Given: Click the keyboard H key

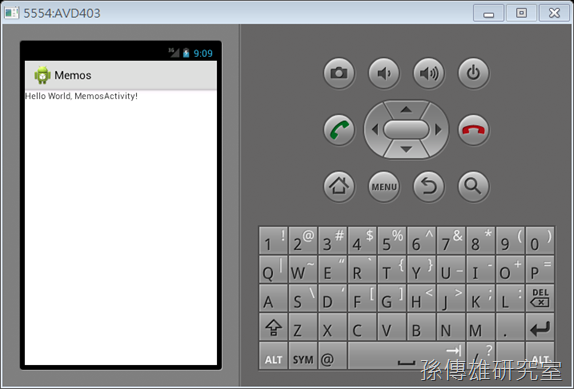Looking at the screenshot, I should pos(421,298).
